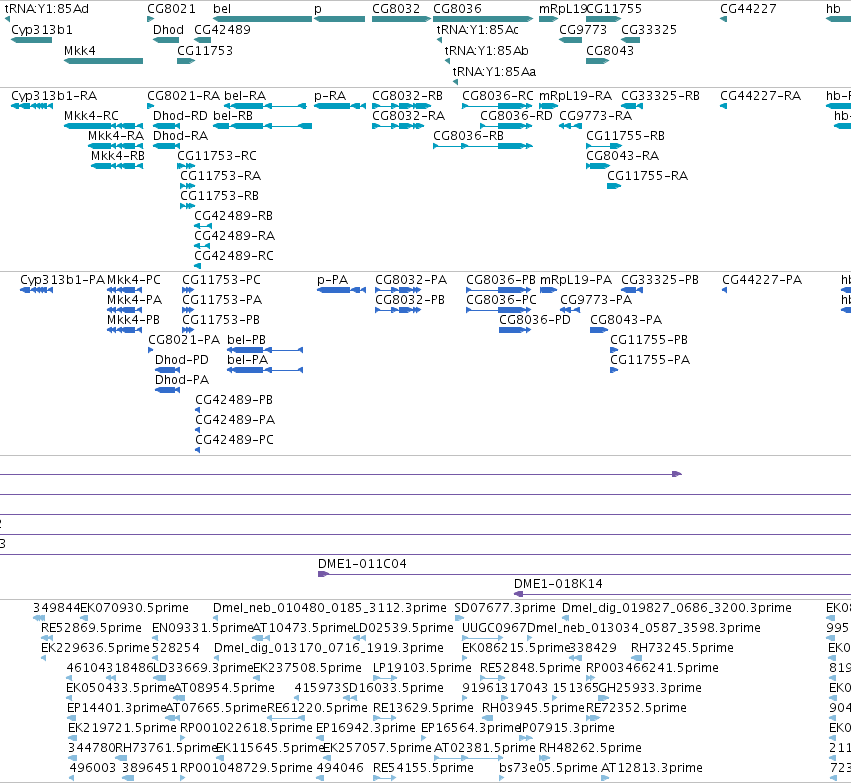This screenshot has width=851, height=783.
Task: Click the CG11755 gene bar
Action: 604,19
